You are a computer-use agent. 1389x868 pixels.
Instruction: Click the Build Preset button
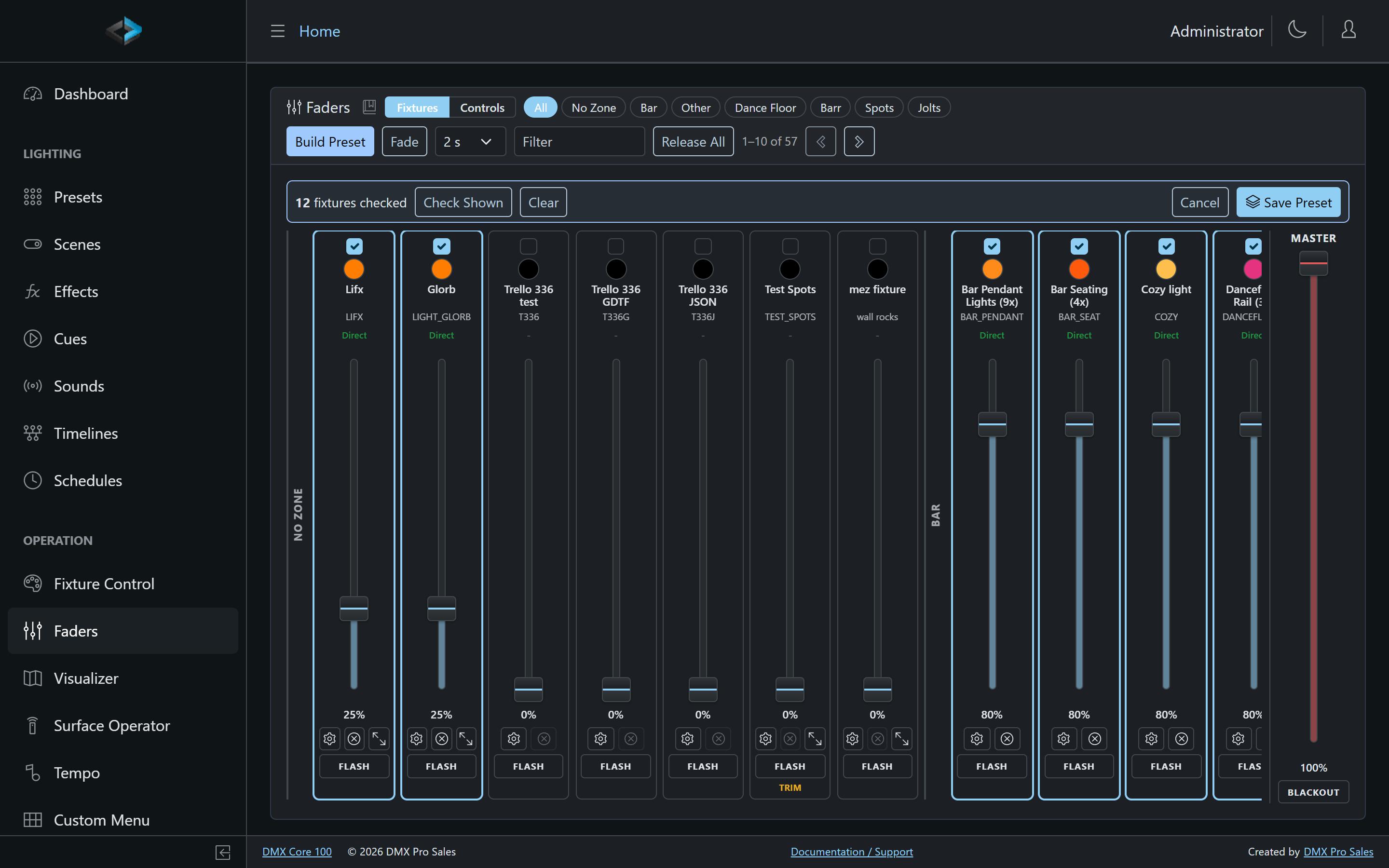tap(330, 141)
